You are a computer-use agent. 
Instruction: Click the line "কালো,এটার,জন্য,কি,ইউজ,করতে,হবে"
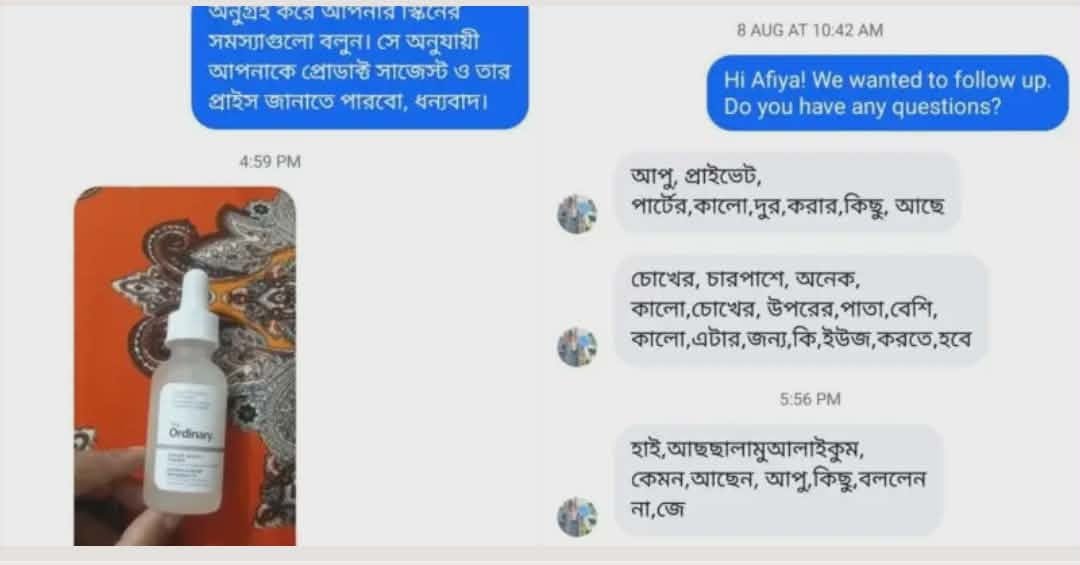(801, 339)
